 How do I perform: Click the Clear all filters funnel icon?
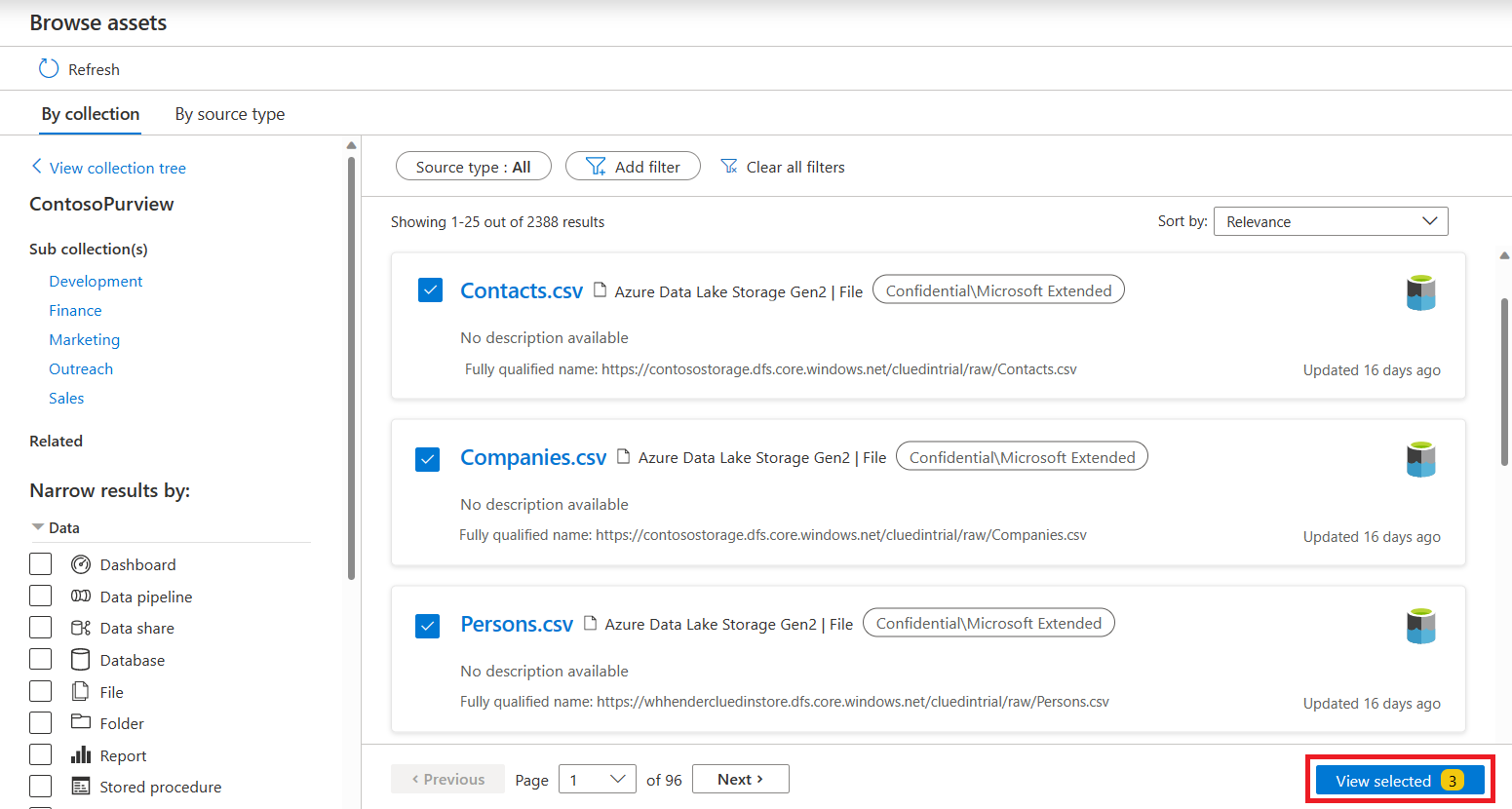[x=729, y=167]
